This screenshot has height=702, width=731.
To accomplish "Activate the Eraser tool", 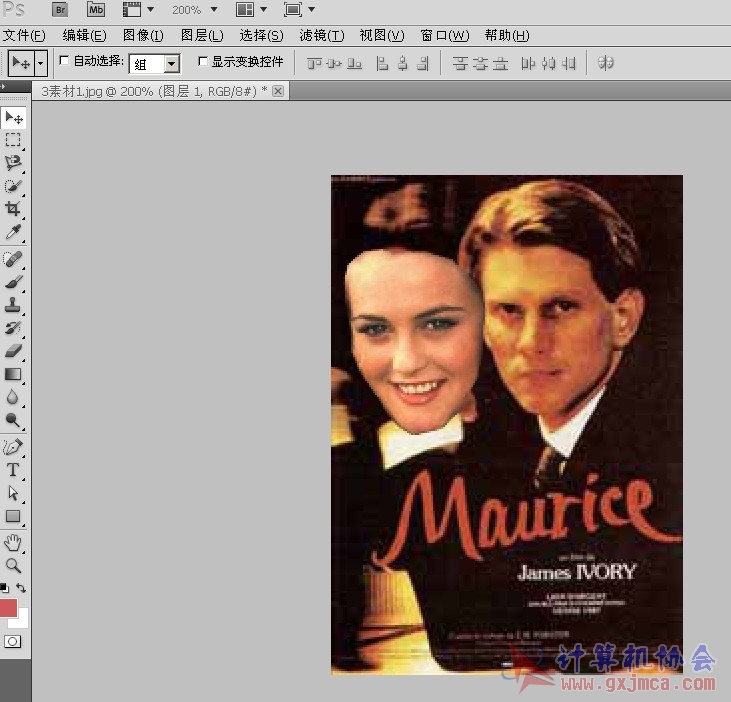I will (x=13, y=351).
